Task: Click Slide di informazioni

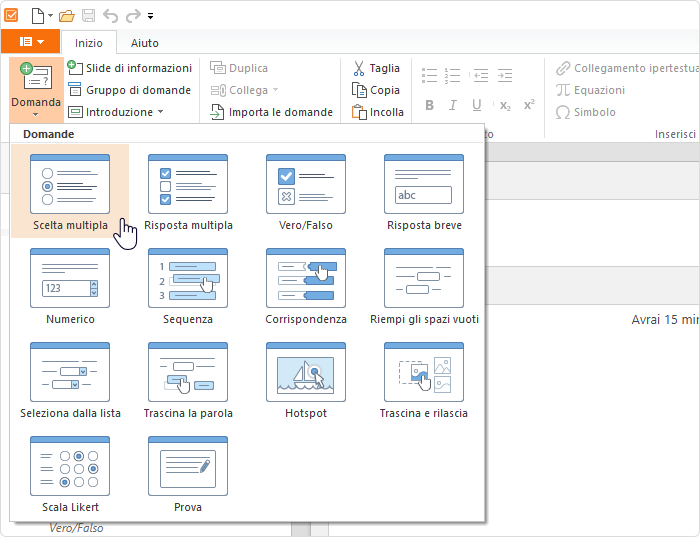Action: tap(129, 68)
